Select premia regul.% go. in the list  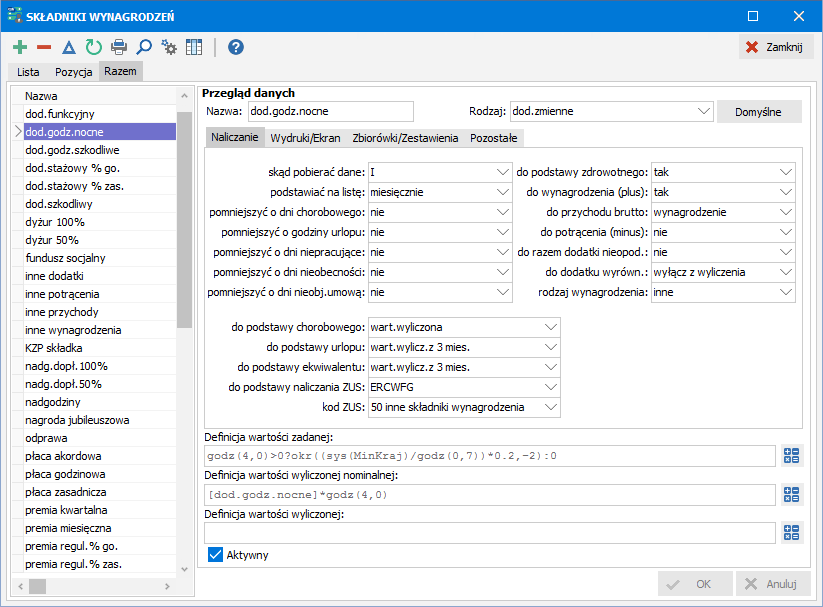pyautogui.click(x=100, y=546)
